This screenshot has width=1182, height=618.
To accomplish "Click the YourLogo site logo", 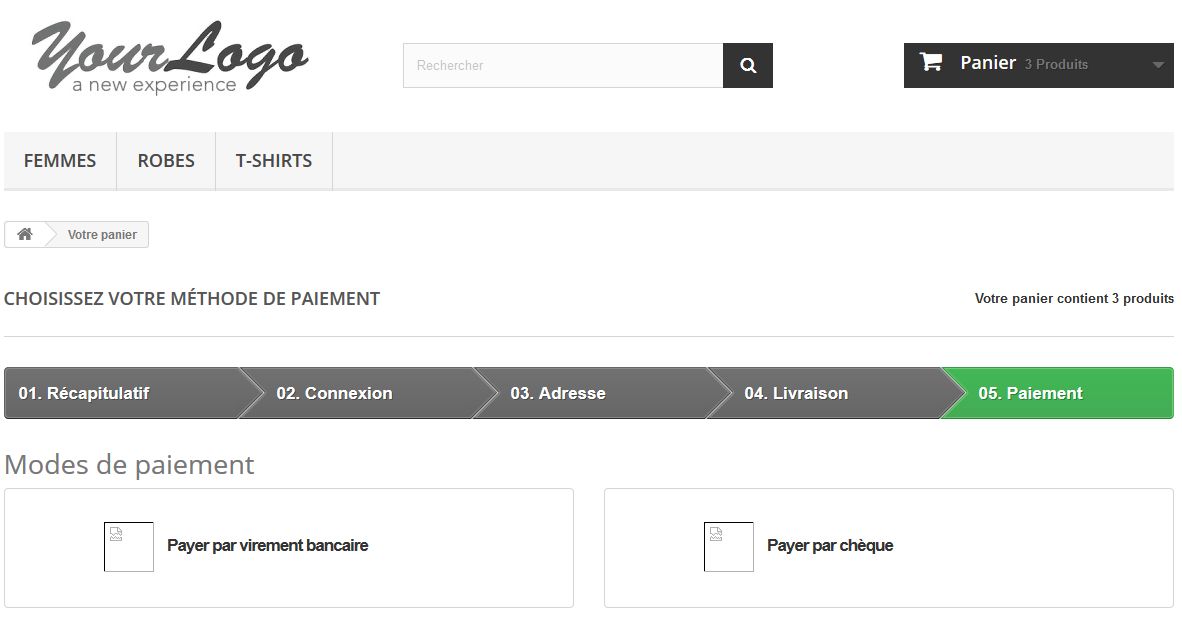I will 170,58.
